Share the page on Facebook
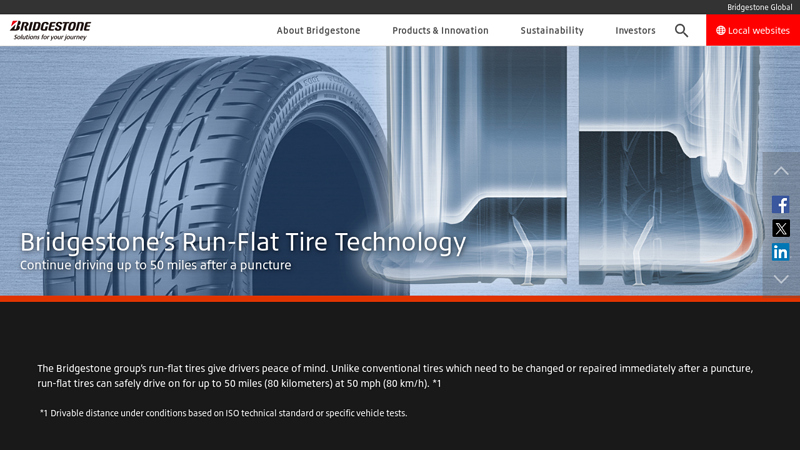 click(781, 205)
